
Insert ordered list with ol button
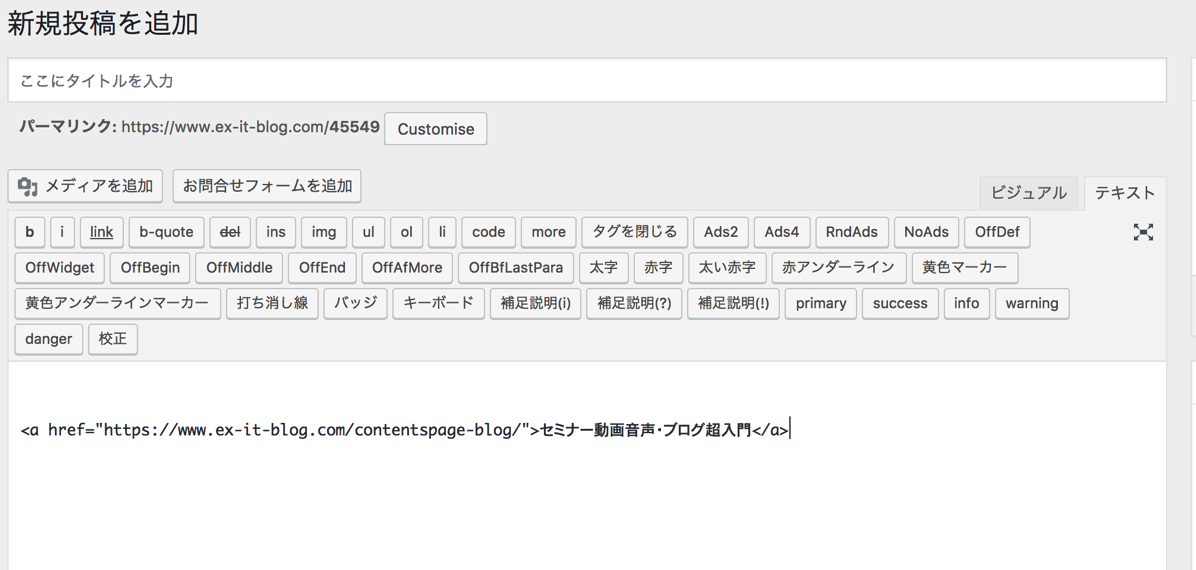coord(407,232)
